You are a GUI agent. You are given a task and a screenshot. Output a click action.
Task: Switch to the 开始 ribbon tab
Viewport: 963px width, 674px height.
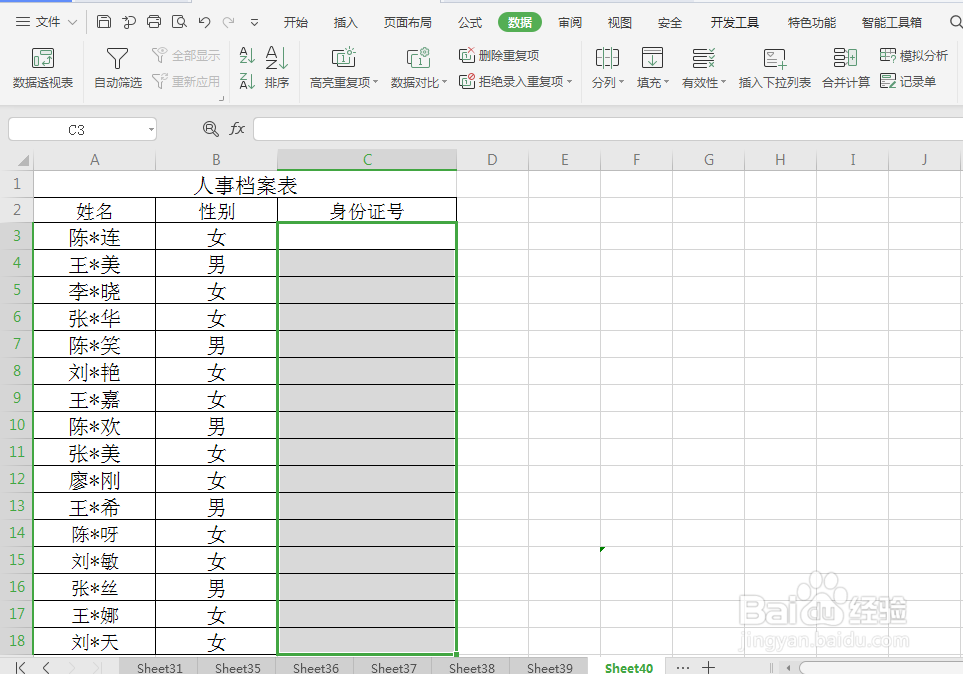295,21
